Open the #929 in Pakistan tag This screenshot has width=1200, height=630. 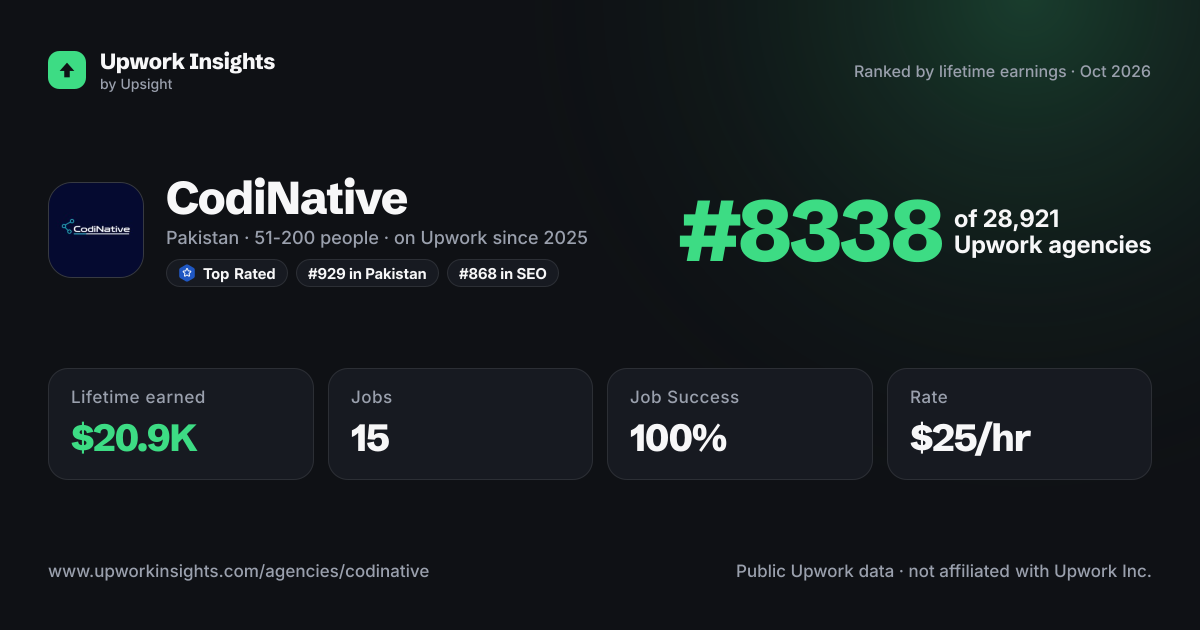367,273
